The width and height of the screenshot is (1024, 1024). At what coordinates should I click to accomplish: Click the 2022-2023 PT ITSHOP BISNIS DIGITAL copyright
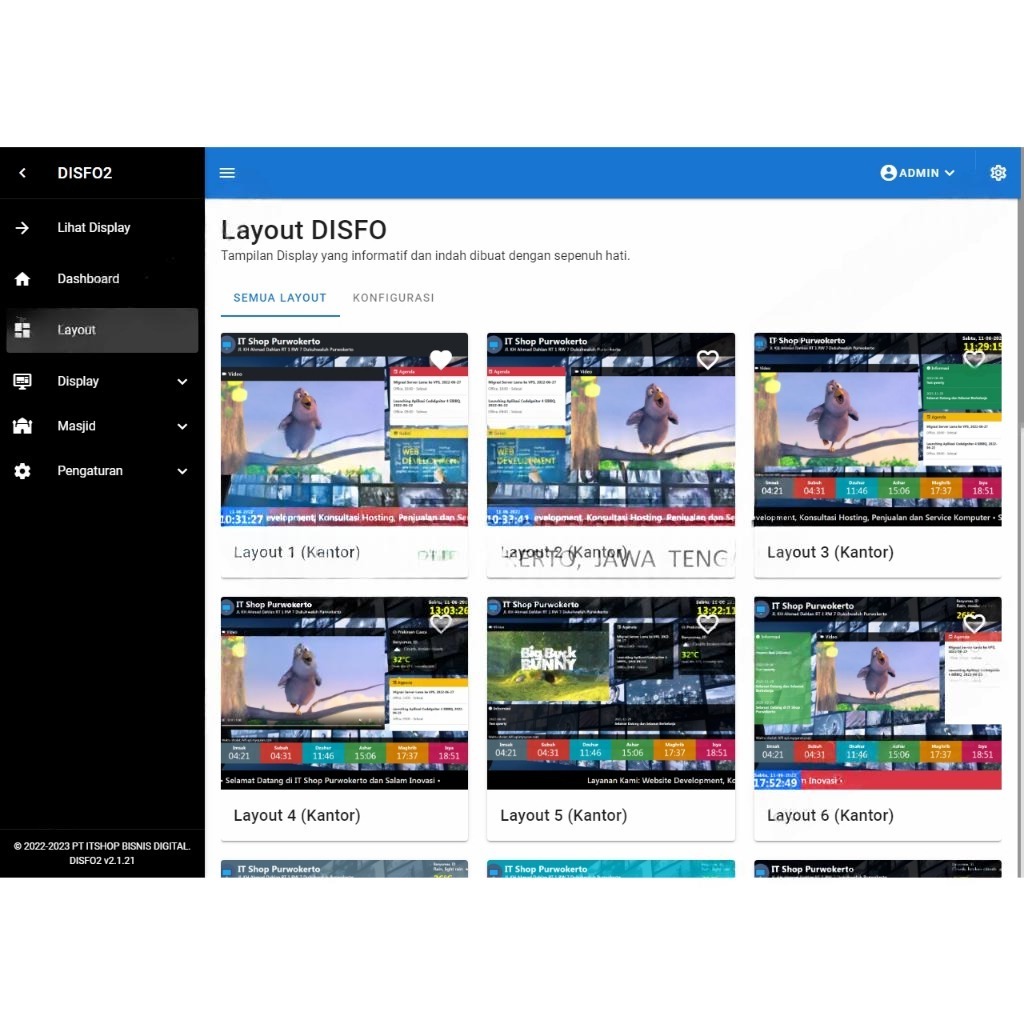[x=102, y=846]
